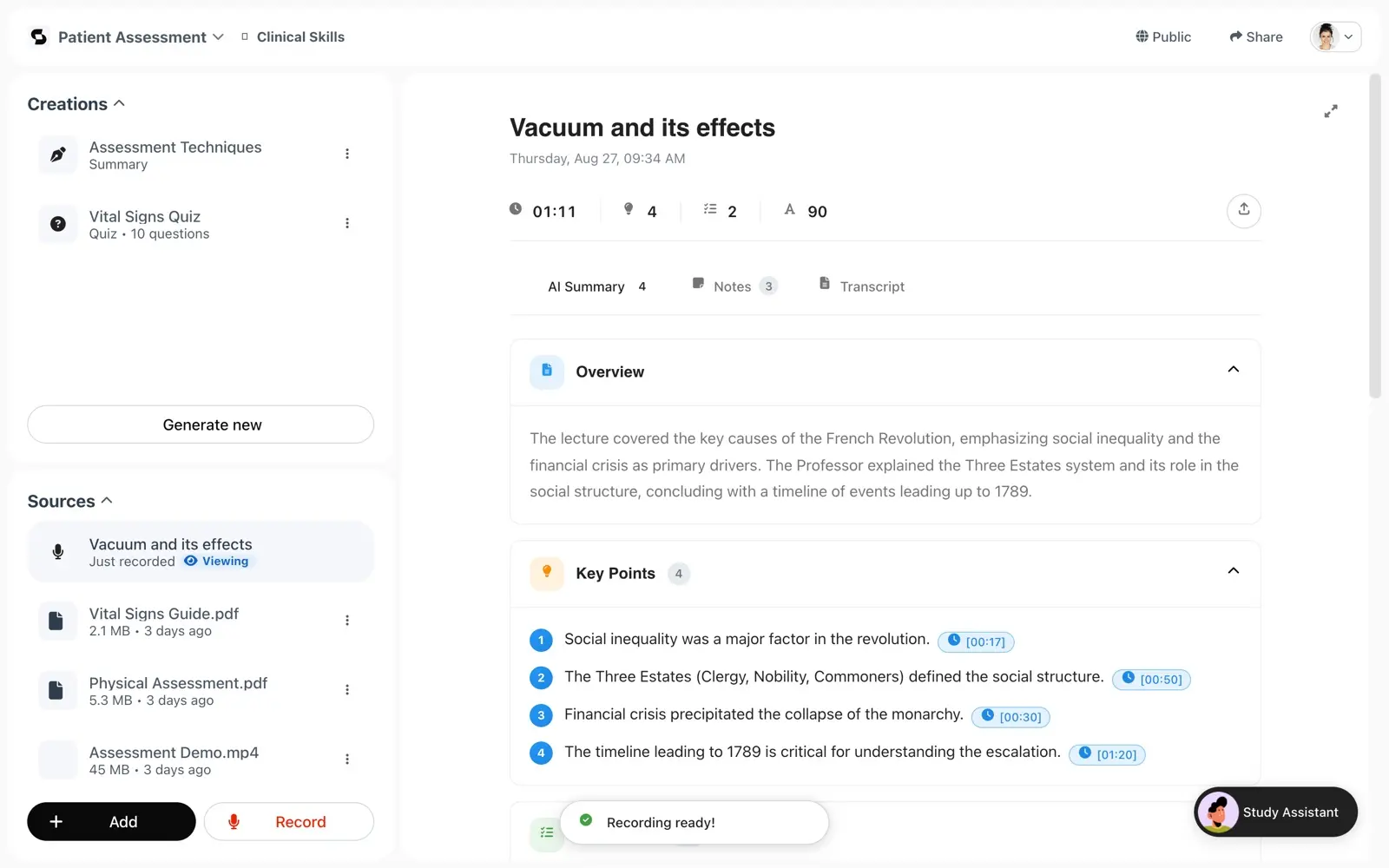Collapse the Overview section

click(1233, 370)
